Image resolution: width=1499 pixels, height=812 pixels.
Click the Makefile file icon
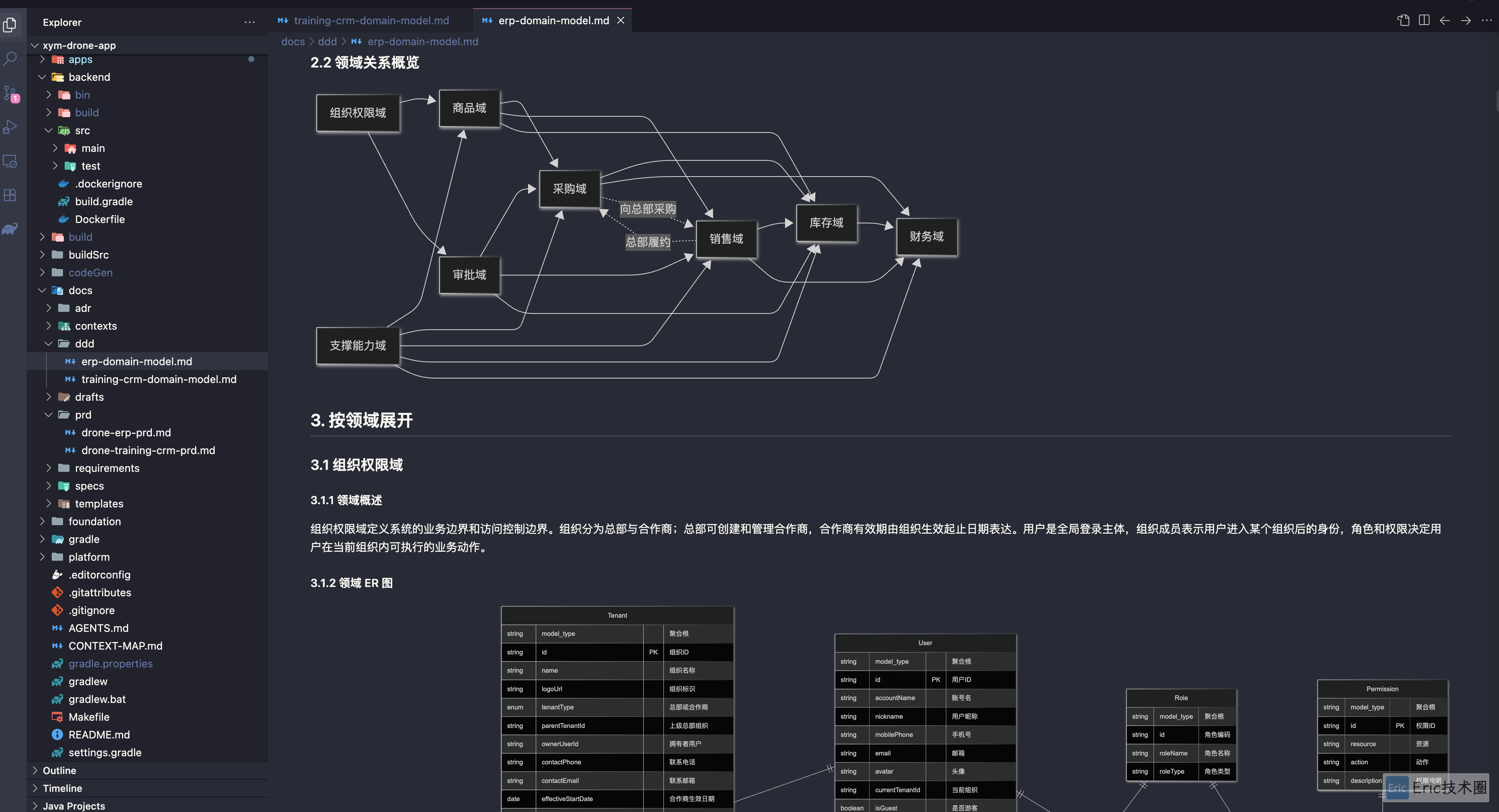click(x=57, y=717)
